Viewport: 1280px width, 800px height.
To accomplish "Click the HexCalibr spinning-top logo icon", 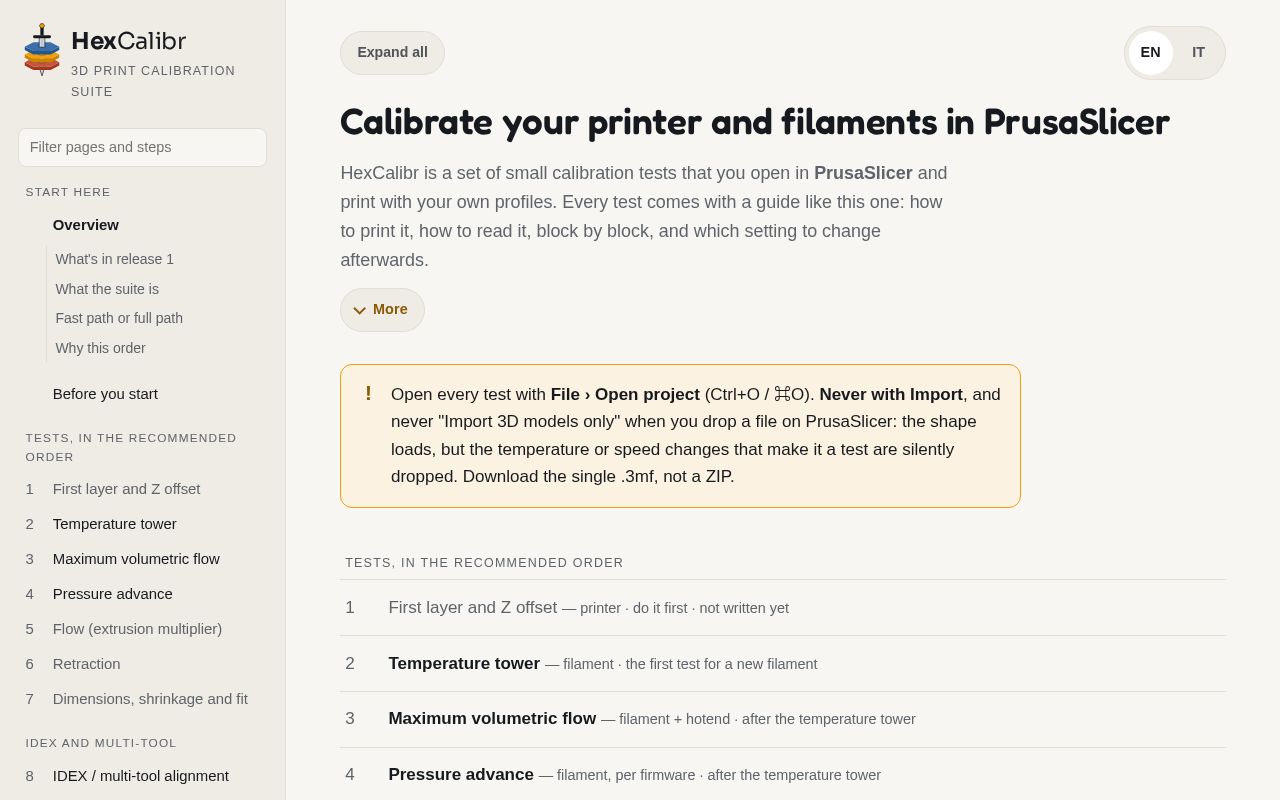I will (x=42, y=50).
